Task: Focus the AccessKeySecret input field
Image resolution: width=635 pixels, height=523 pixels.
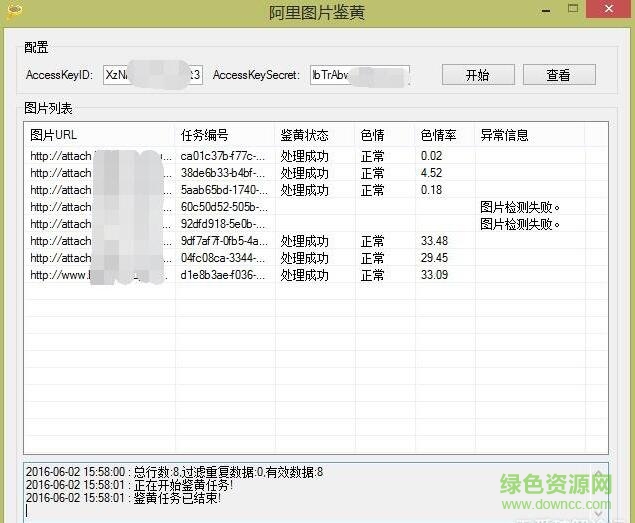Action: pos(358,75)
